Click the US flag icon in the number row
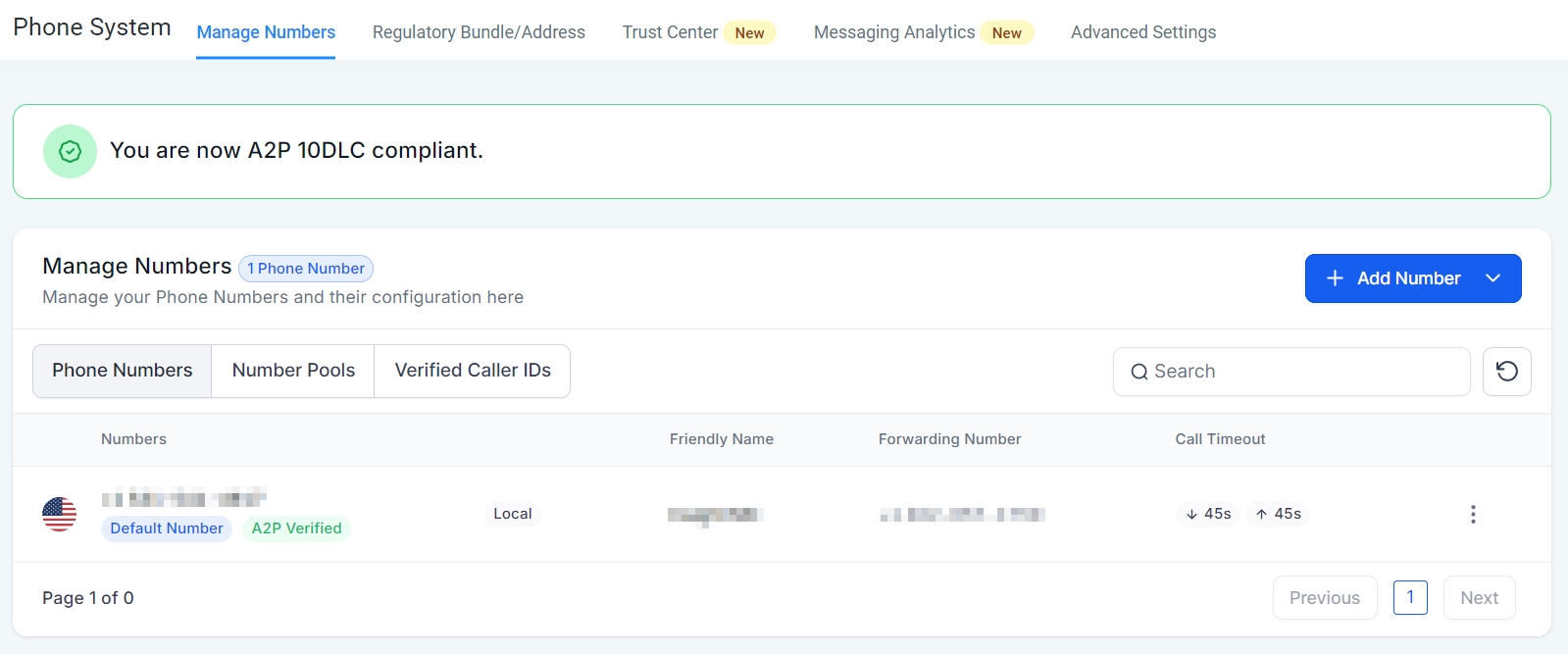Screen dimensions: 1568x654 click(60, 514)
